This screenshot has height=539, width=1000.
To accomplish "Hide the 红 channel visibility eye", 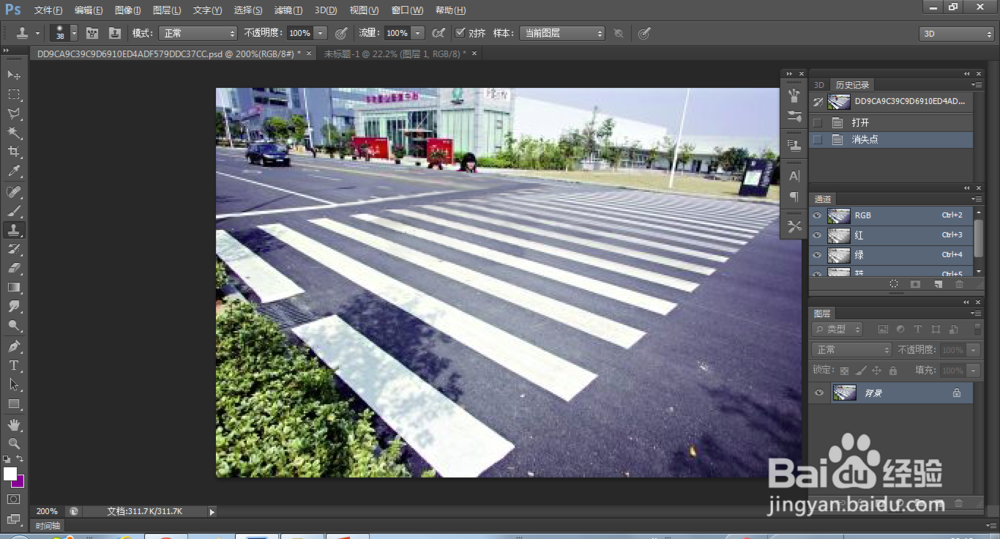I will point(817,235).
